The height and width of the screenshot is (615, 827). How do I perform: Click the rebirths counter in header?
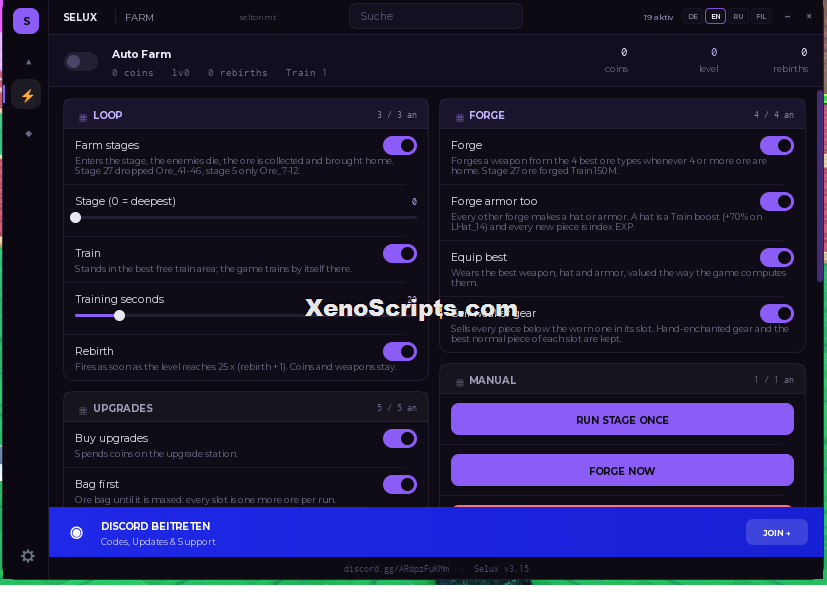pos(791,60)
